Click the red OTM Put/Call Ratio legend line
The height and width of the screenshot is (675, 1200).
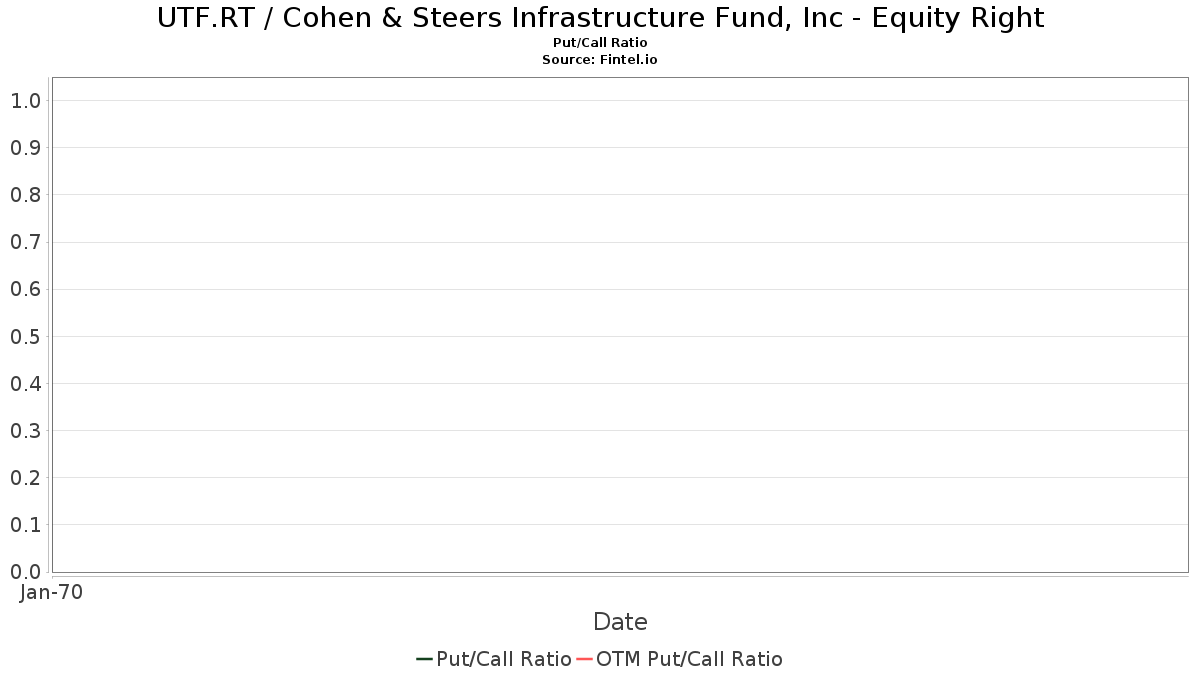click(584, 659)
